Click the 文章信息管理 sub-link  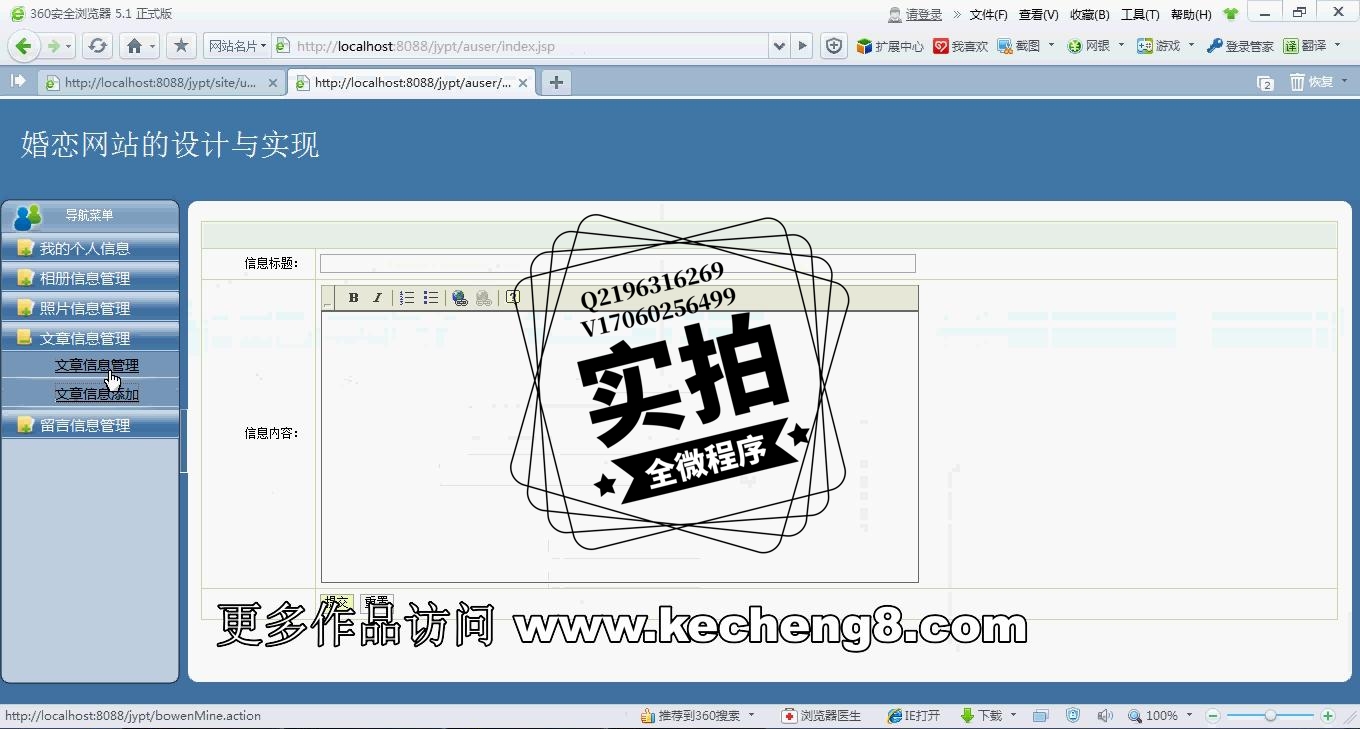(97, 365)
